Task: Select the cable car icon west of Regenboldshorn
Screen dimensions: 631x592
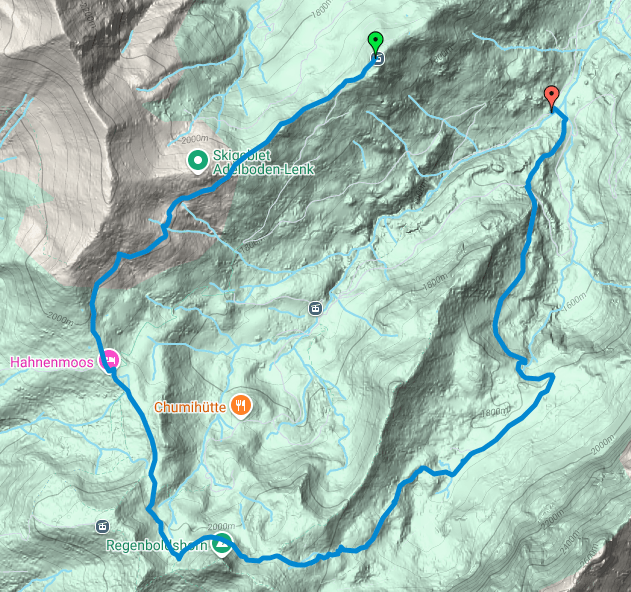Action: tap(102, 526)
